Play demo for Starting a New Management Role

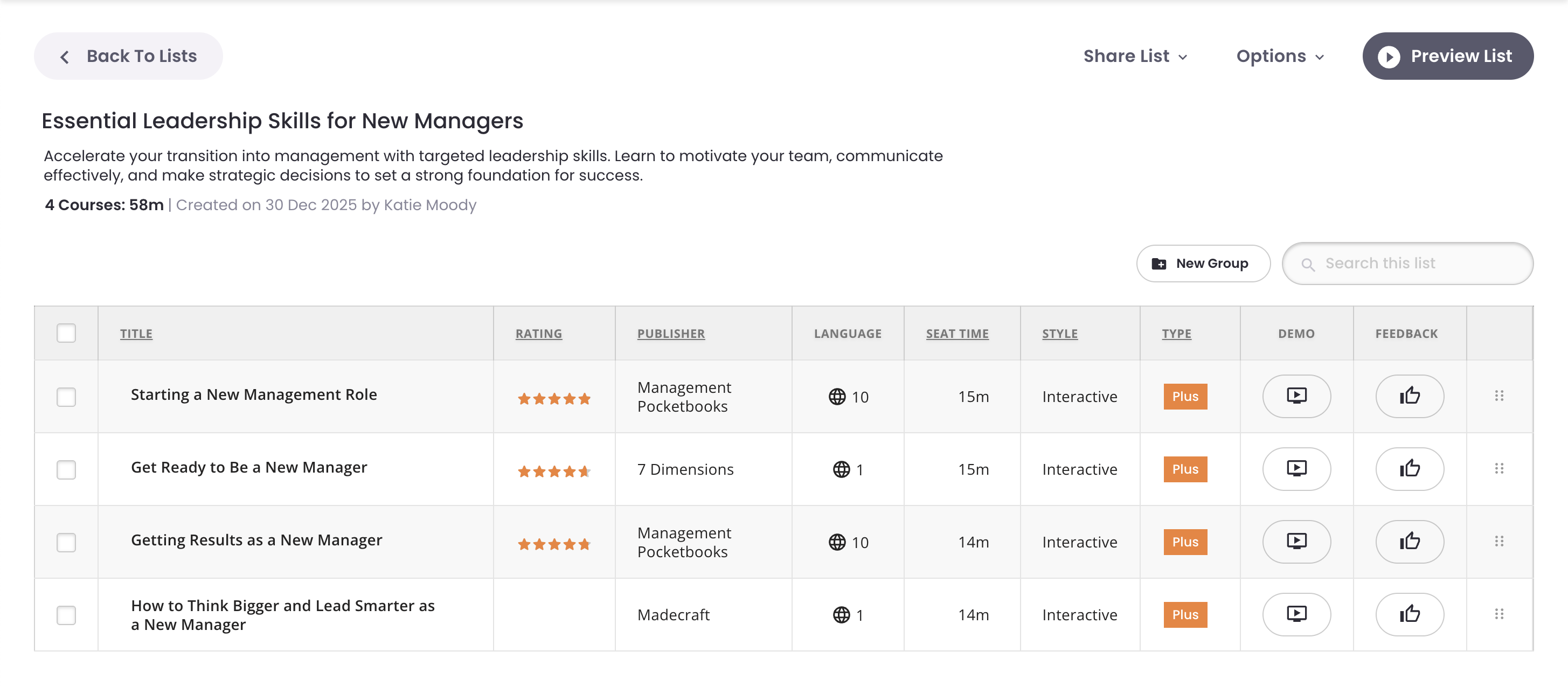coord(1296,396)
